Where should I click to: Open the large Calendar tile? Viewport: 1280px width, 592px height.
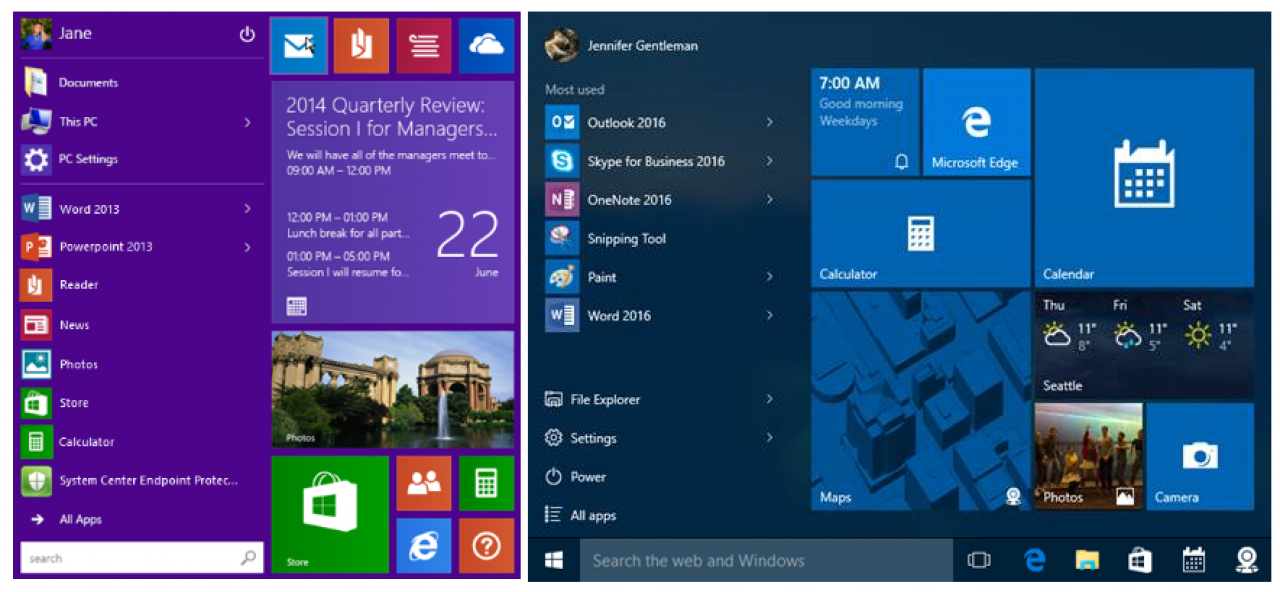pos(1144,178)
